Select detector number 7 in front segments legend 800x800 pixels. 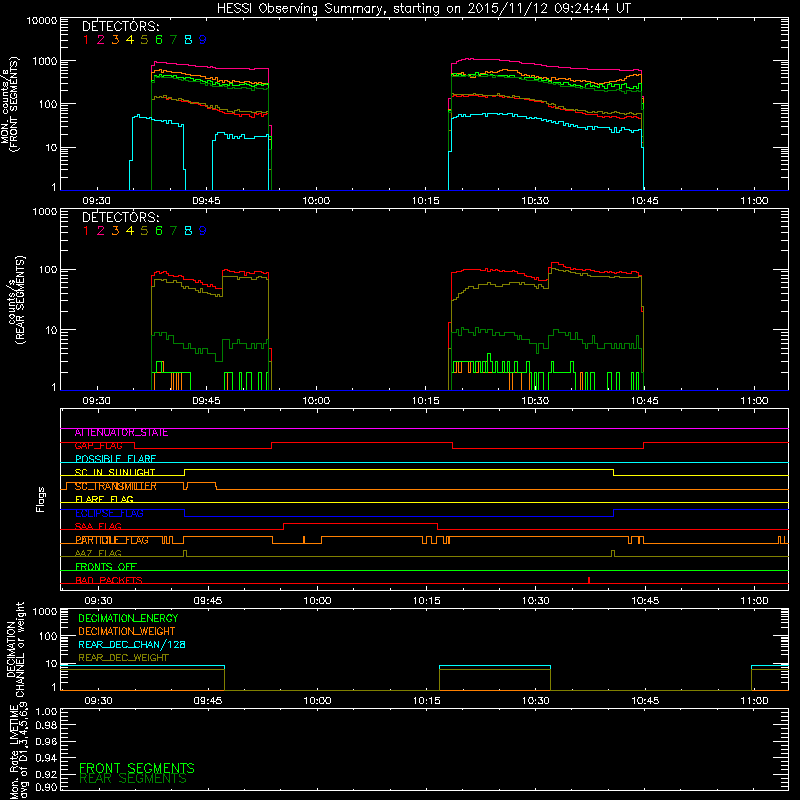[x=173, y=40]
